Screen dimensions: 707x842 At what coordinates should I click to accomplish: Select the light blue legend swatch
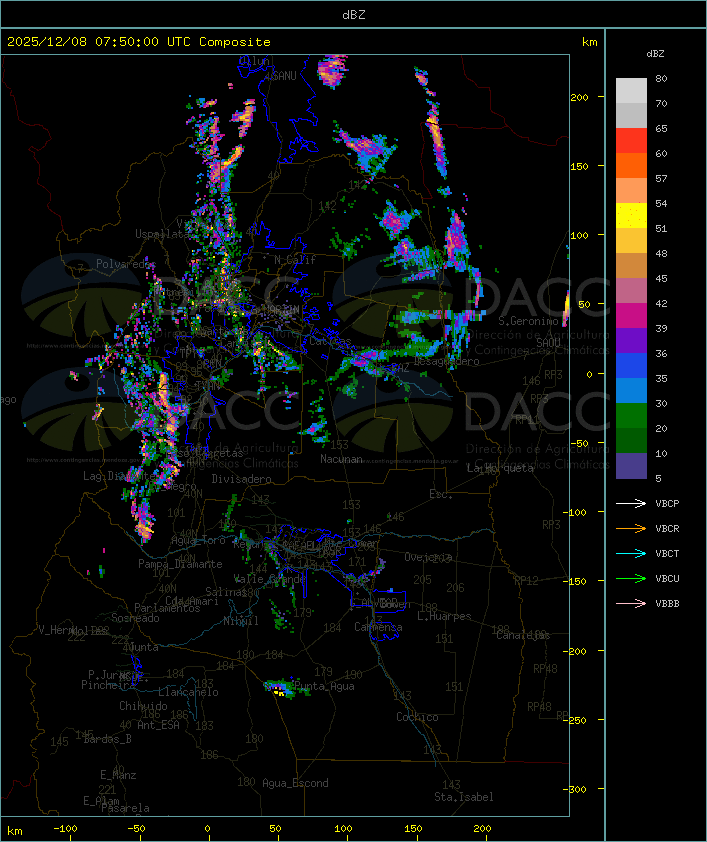point(631,390)
